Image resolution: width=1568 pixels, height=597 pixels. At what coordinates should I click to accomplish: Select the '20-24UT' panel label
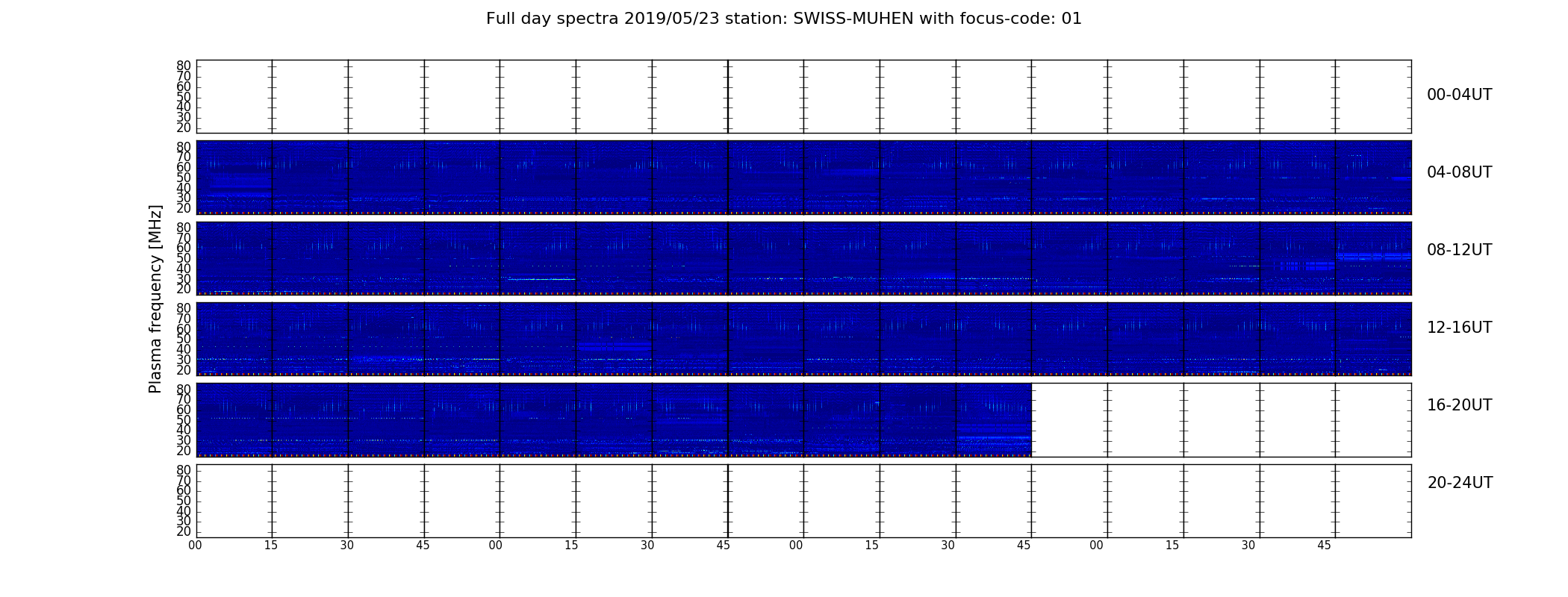tap(1459, 483)
